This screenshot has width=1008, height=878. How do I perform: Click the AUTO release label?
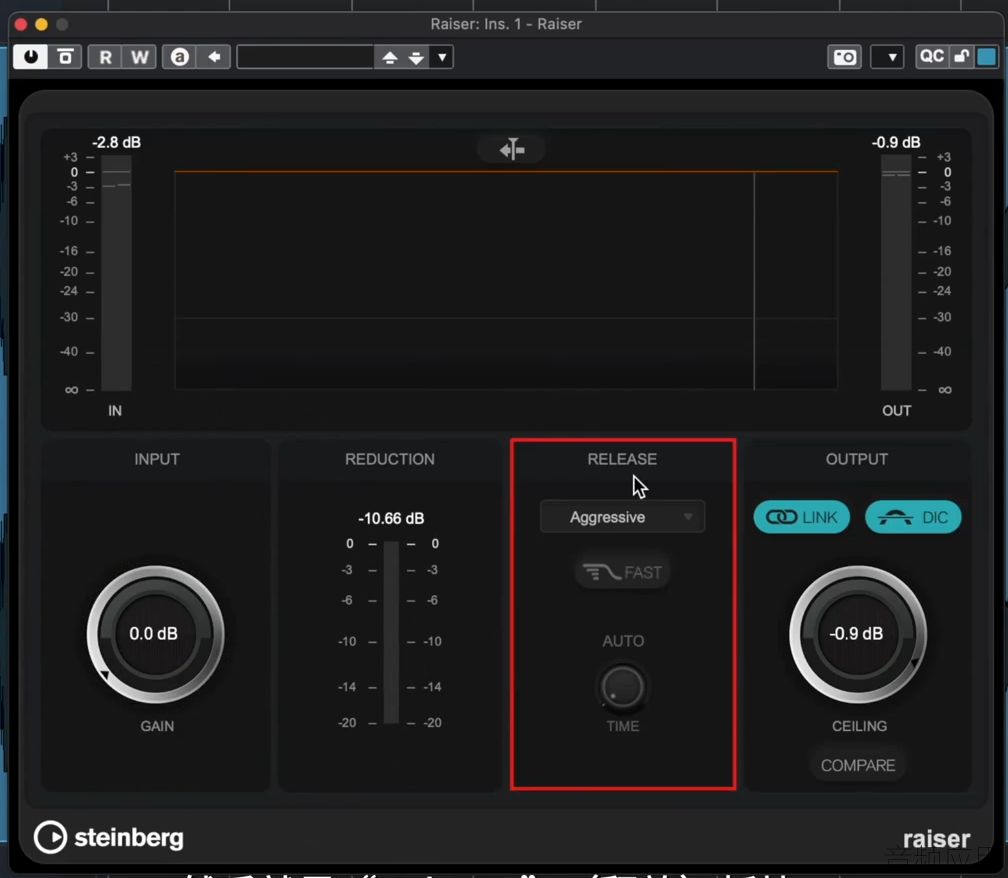(623, 641)
